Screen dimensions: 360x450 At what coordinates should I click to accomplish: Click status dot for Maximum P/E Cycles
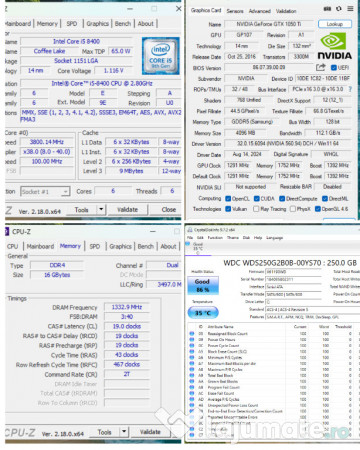[192, 369]
